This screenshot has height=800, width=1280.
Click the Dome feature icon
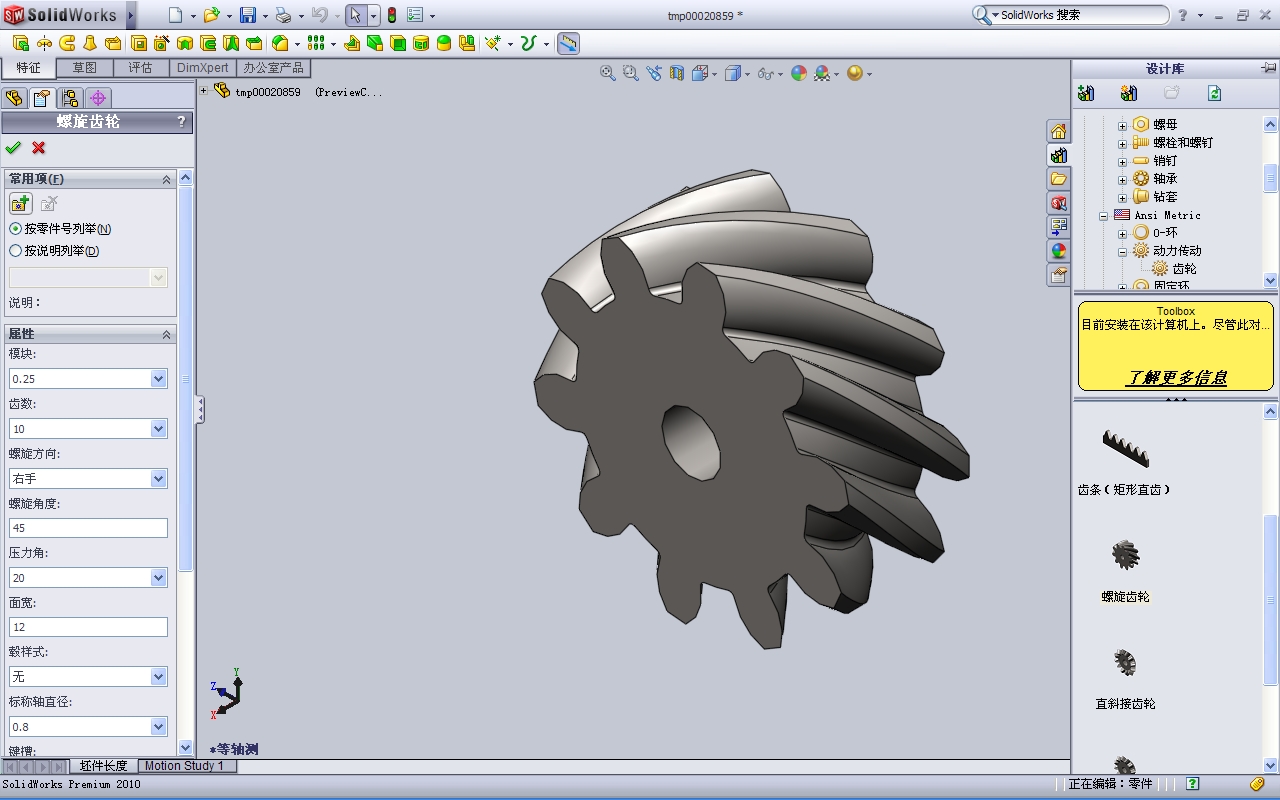tap(444, 43)
